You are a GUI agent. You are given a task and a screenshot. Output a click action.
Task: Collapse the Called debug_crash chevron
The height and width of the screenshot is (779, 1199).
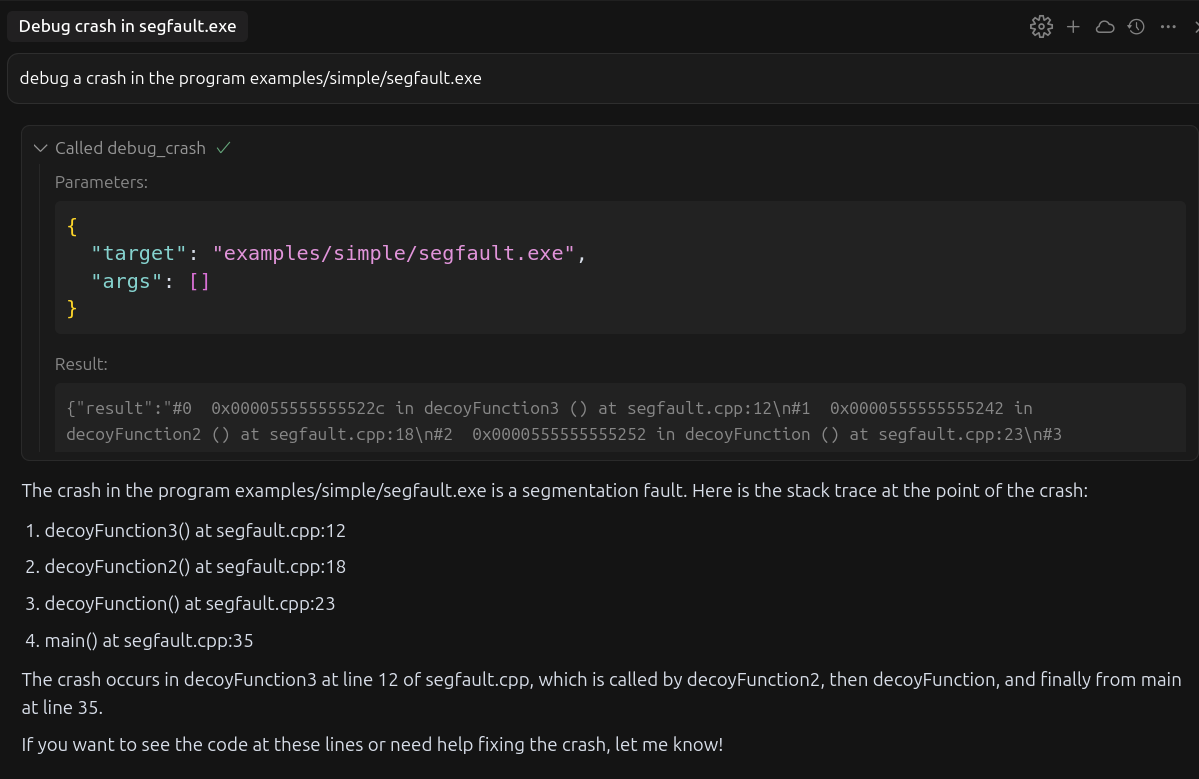(40, 148)
